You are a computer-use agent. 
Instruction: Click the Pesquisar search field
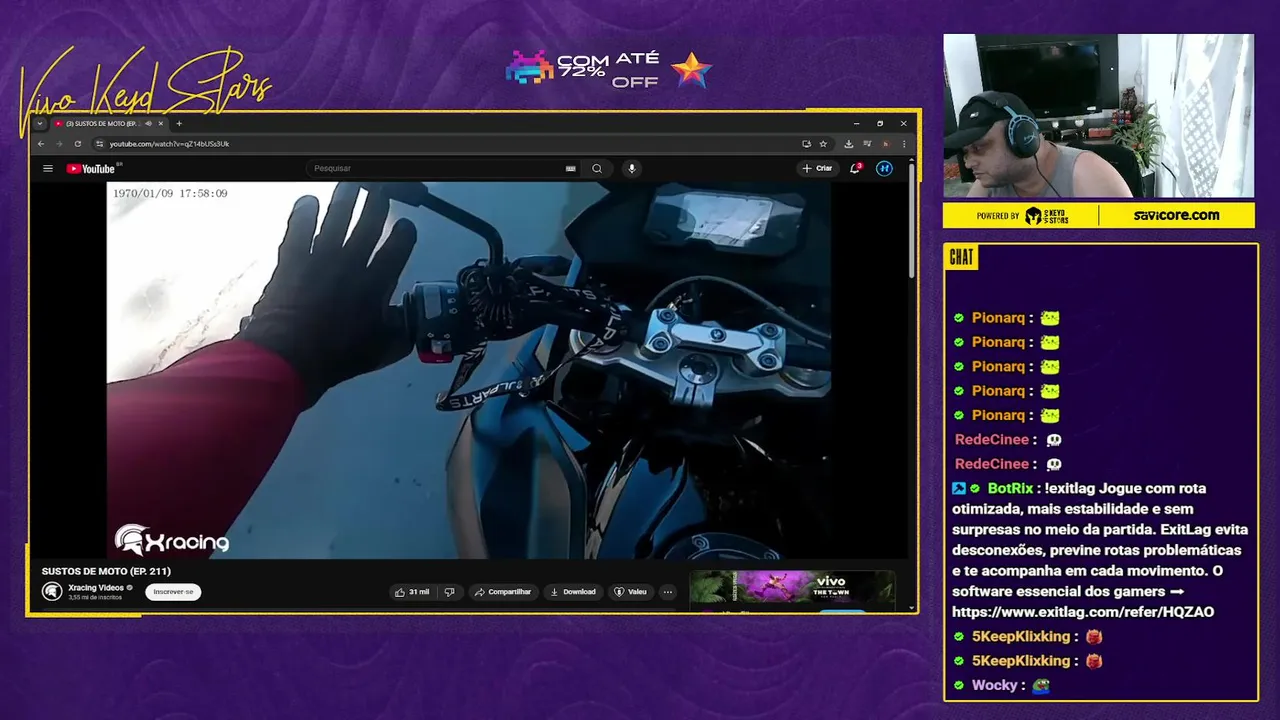438,168
